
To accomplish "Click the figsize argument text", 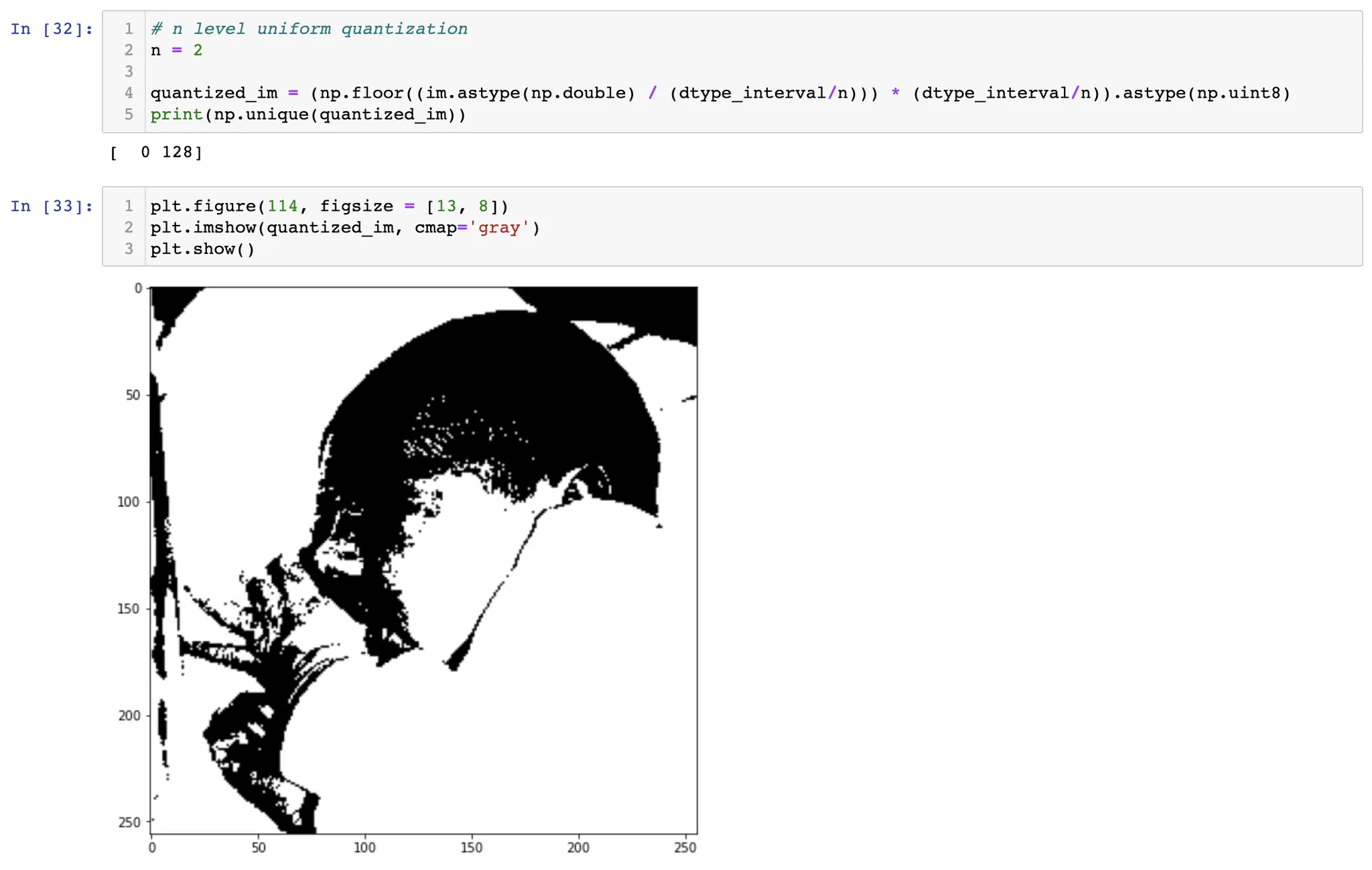I will [356, 206].
